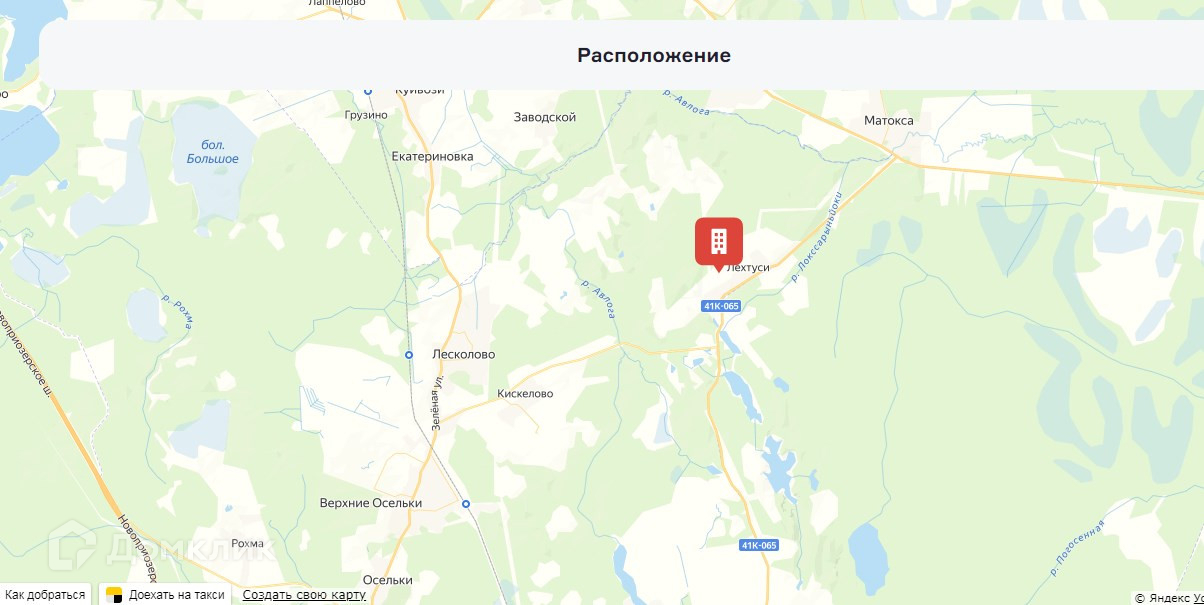Click the lower 41К-065 road shield
Viewport: 1204px width, 605px height.
click(x=759, y=545)
